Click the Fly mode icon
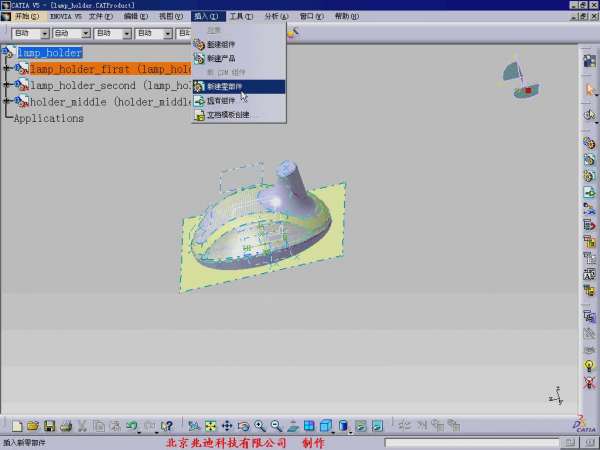The image size is (600, 450). pyautogui.click(x=194, y=426)
